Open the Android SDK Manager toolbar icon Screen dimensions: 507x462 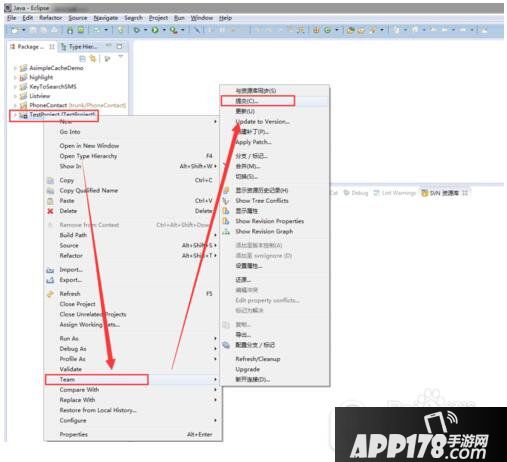[x=70, y=30]
